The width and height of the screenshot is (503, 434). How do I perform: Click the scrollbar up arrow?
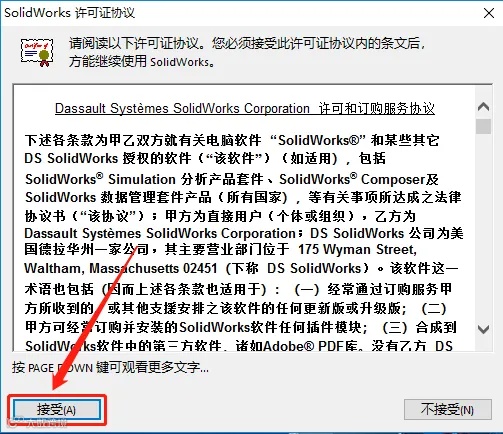point(483,107)
